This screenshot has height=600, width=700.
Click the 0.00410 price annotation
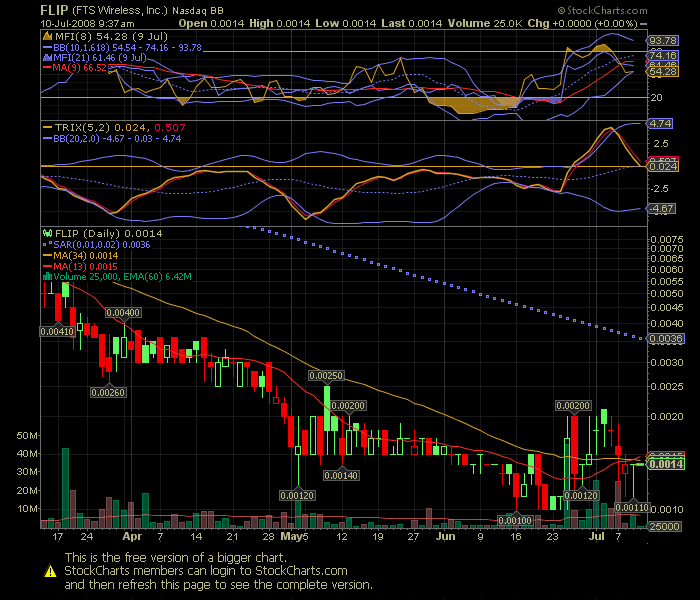[x=57, y=332]
